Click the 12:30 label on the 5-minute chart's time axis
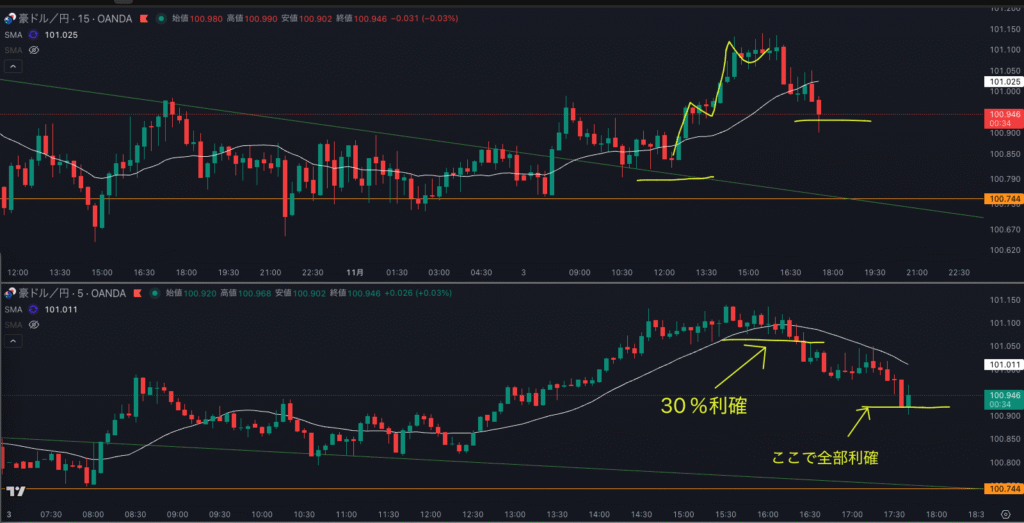The width and height of the screenshot is (1024, 523). tap(473, 514)
